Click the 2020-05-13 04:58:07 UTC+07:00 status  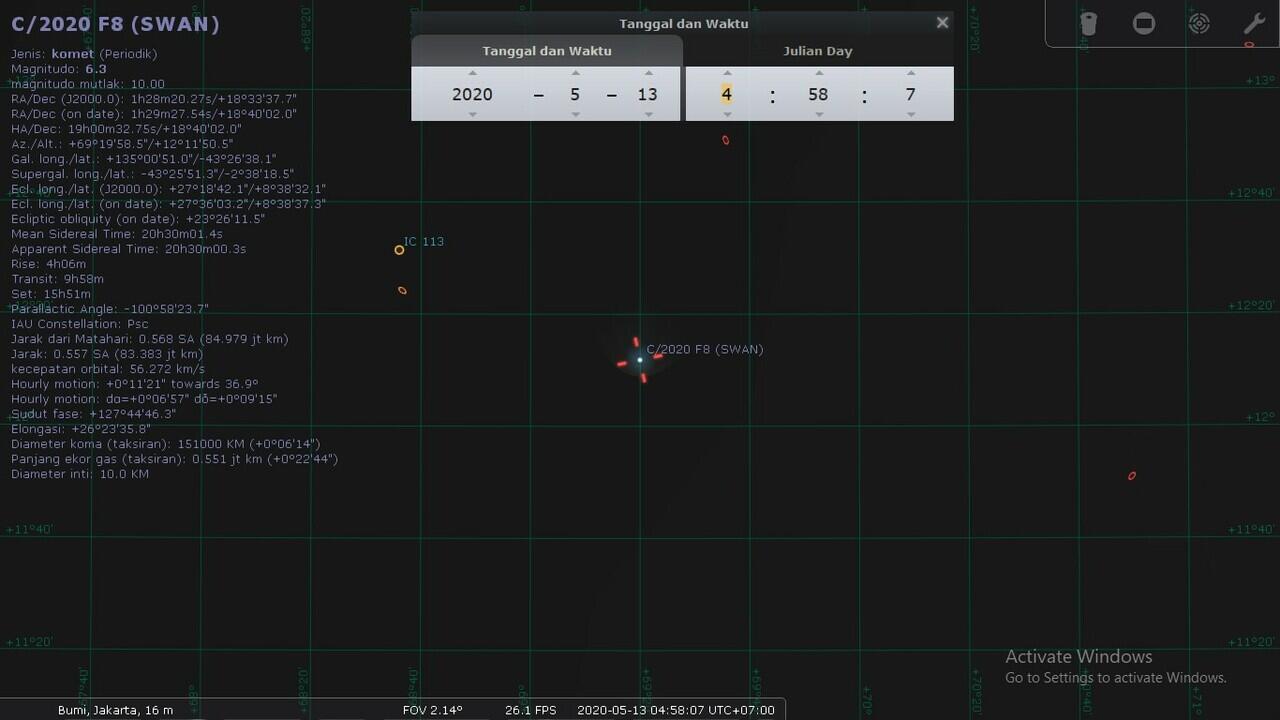[x=676, y=710]
